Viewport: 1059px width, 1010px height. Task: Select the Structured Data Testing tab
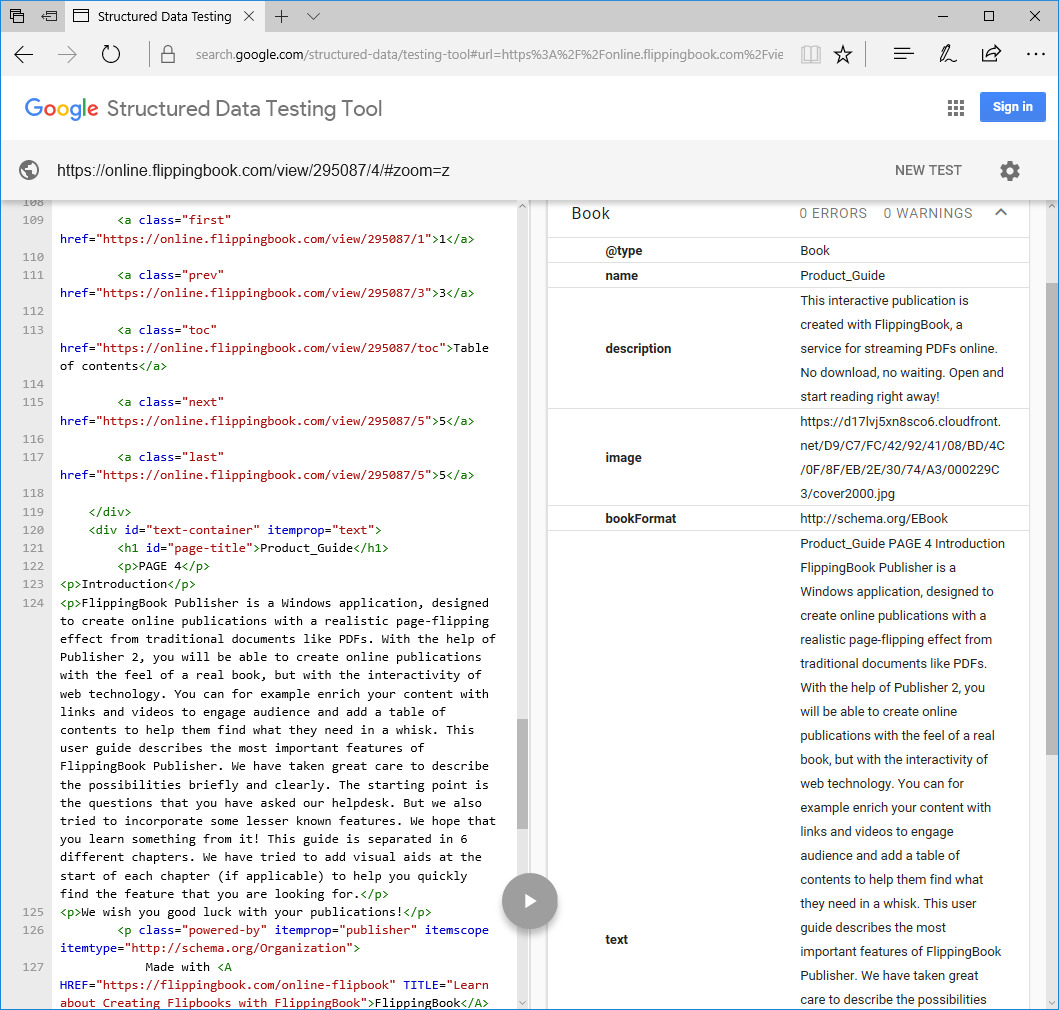[x=164, y=16]
